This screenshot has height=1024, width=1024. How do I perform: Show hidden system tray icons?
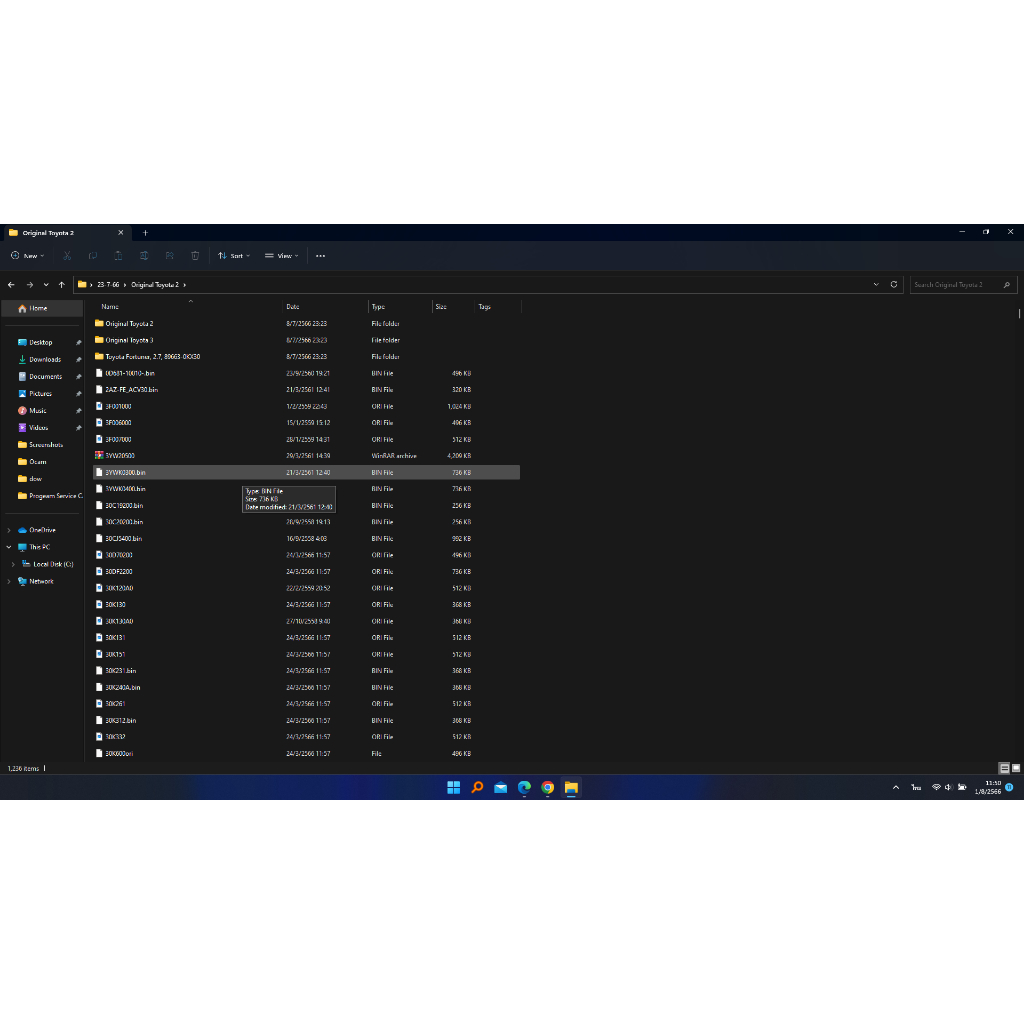coord(896,788)
